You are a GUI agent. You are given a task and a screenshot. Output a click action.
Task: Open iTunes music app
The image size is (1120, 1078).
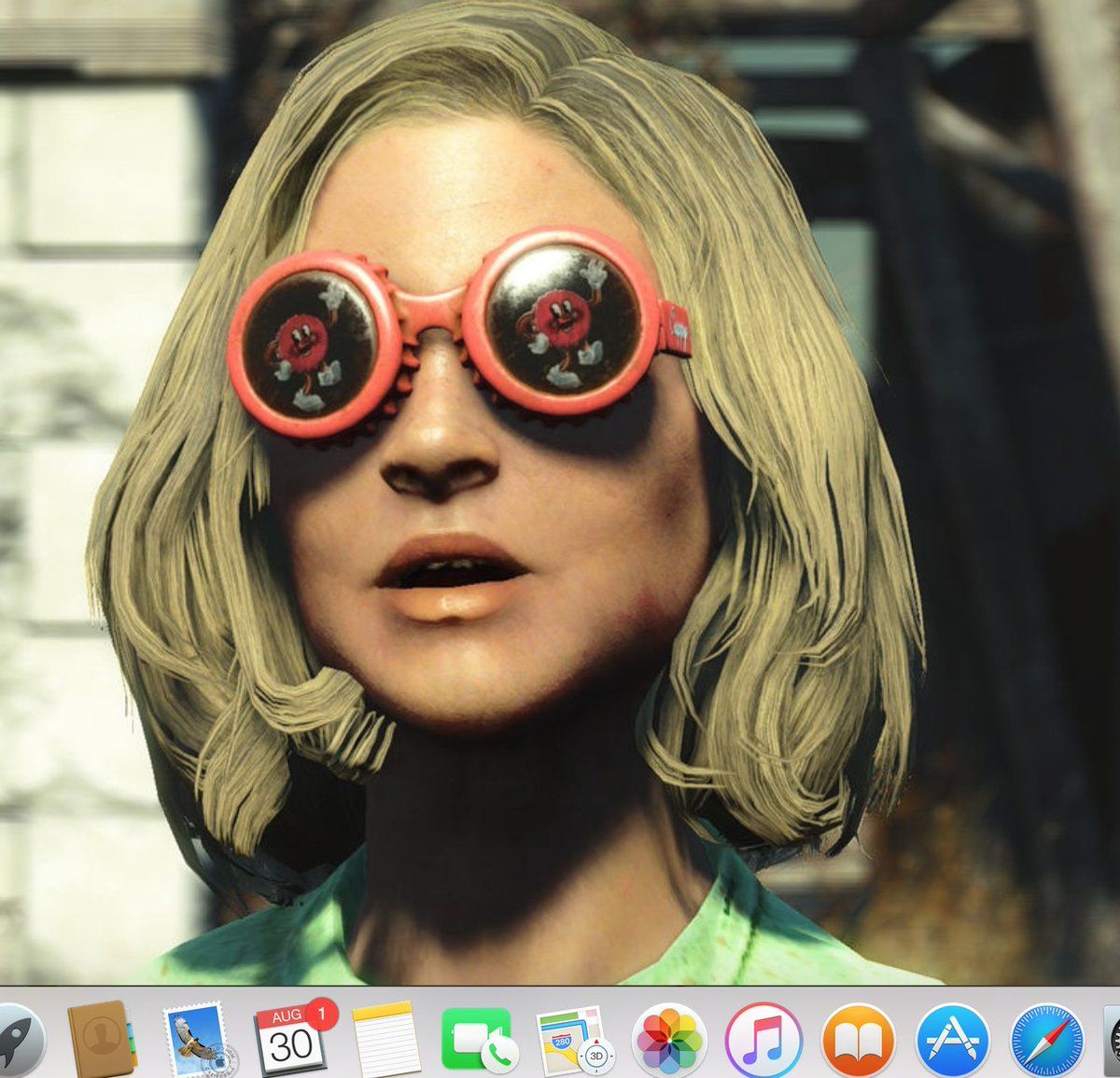coord(763,1040)
